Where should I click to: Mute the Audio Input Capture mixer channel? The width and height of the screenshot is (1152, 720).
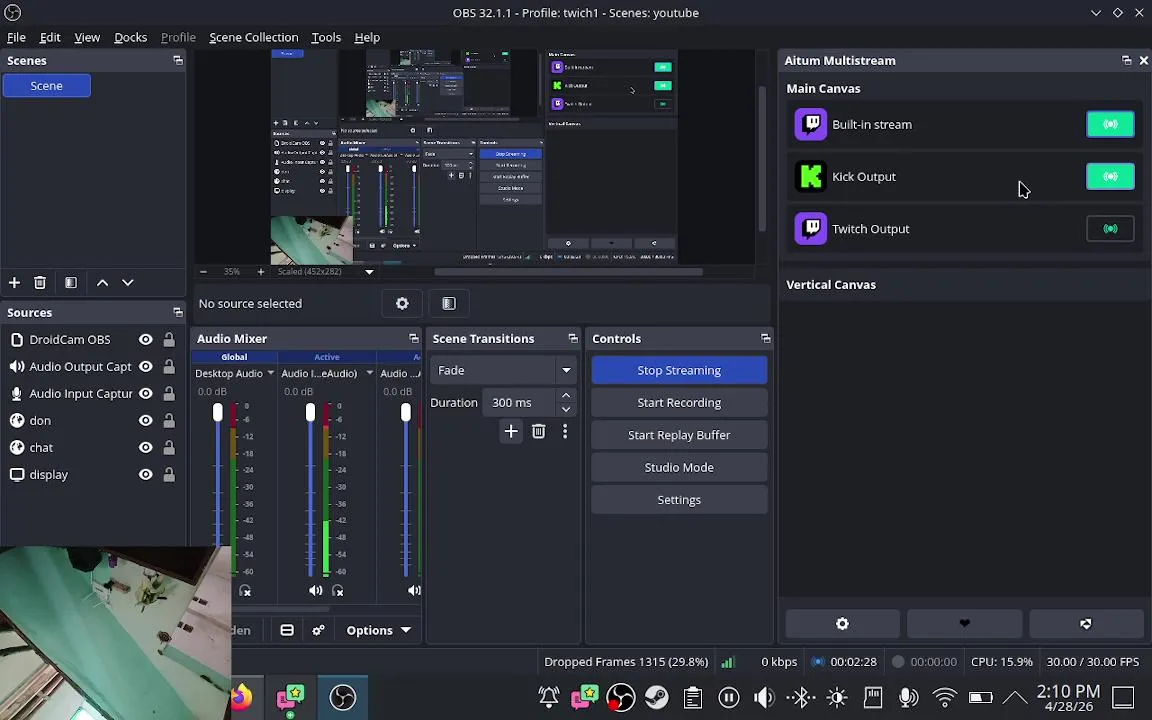(x=315, y=591)
